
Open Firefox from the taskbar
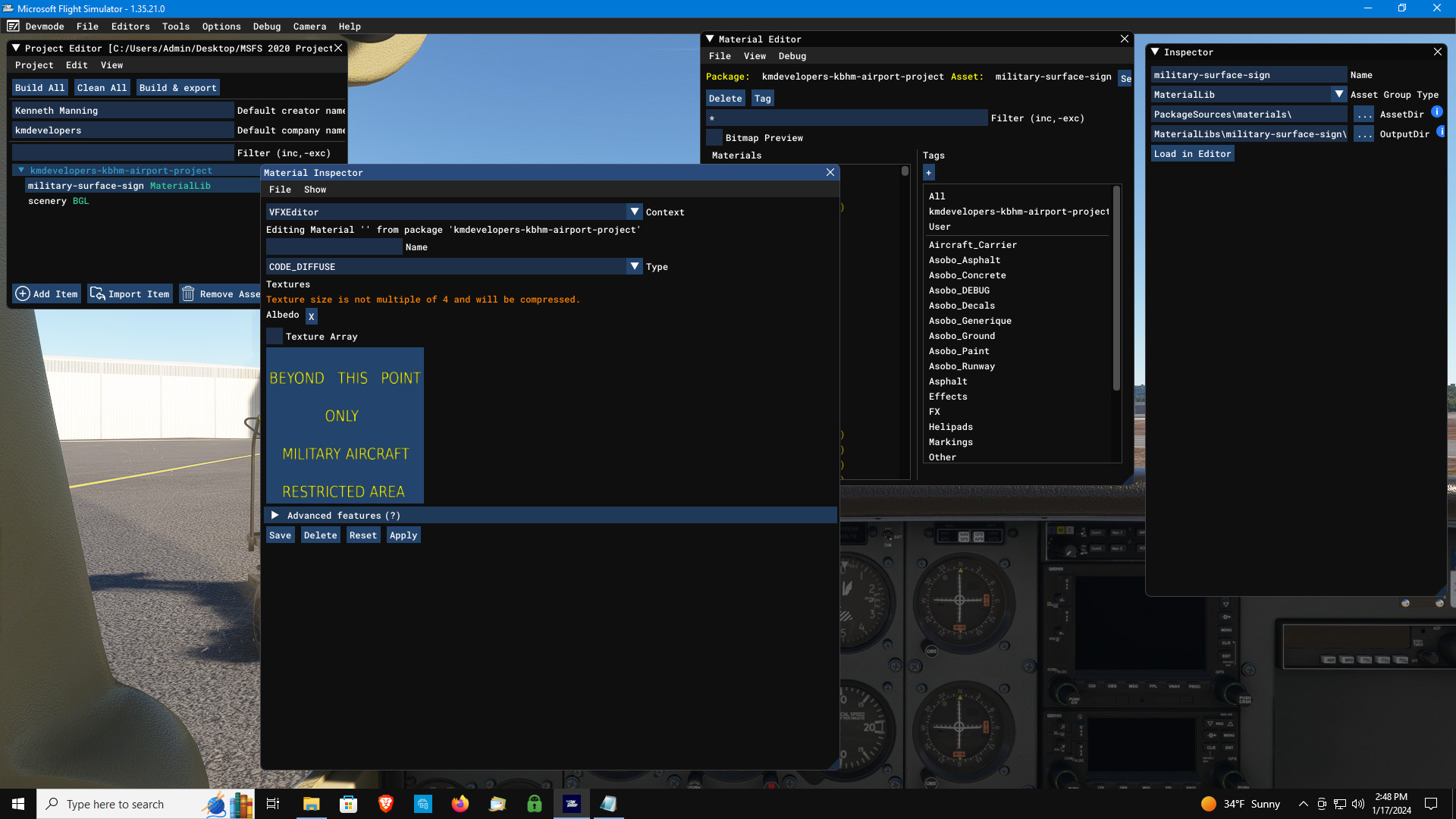pos(460,804)
